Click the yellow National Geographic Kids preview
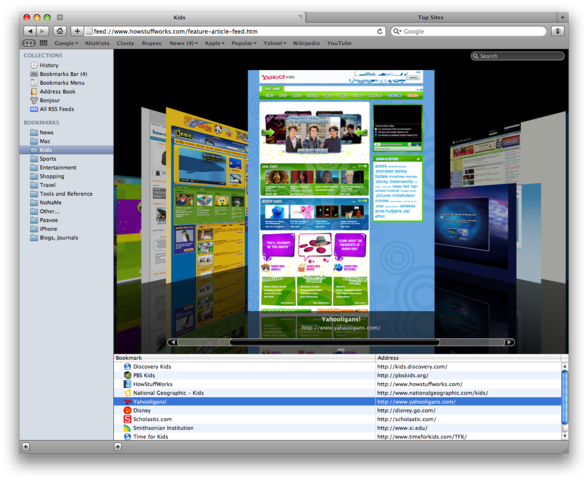This screenshot has height=480, width=588. pos(206,195)
